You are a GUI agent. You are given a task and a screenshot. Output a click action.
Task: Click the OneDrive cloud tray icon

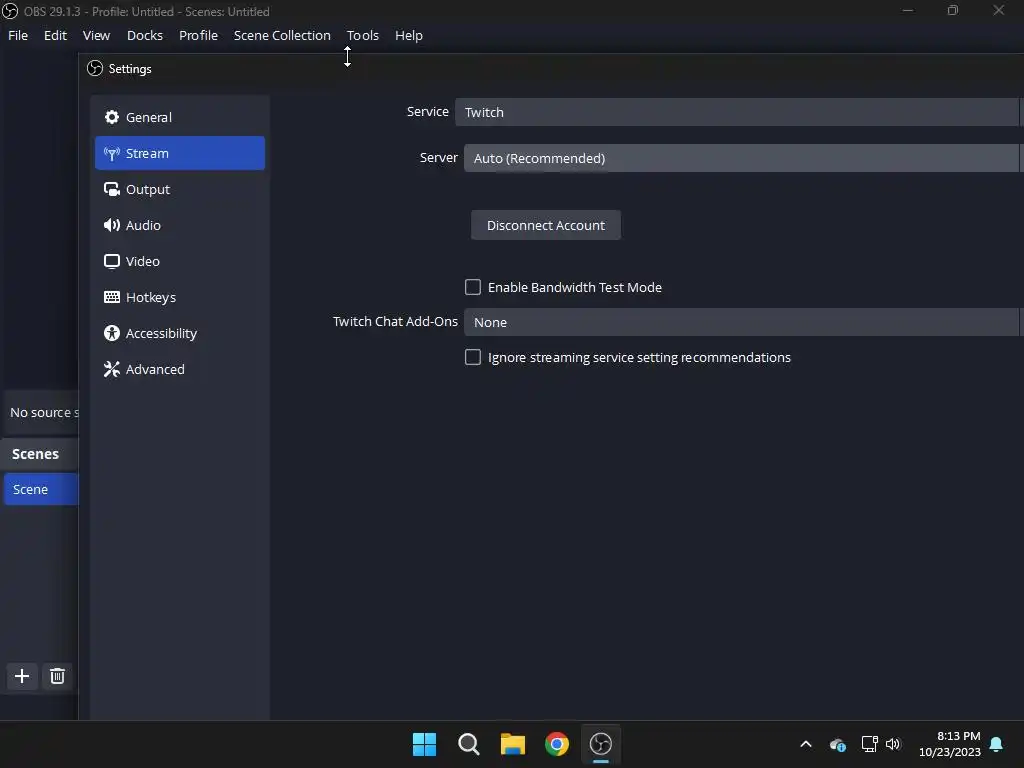[838, 744]
